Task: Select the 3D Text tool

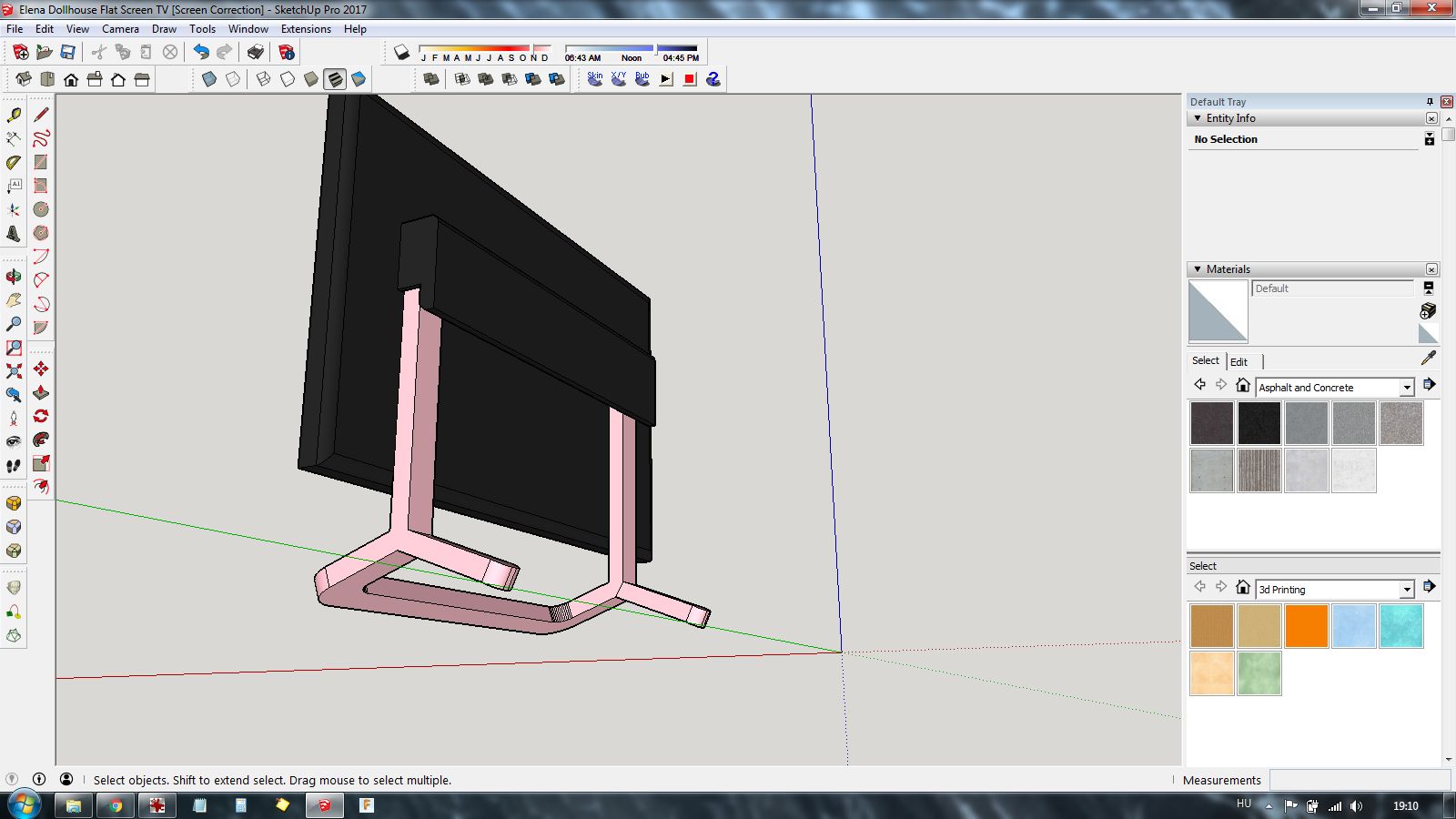Action: click(x=14, y=233)
